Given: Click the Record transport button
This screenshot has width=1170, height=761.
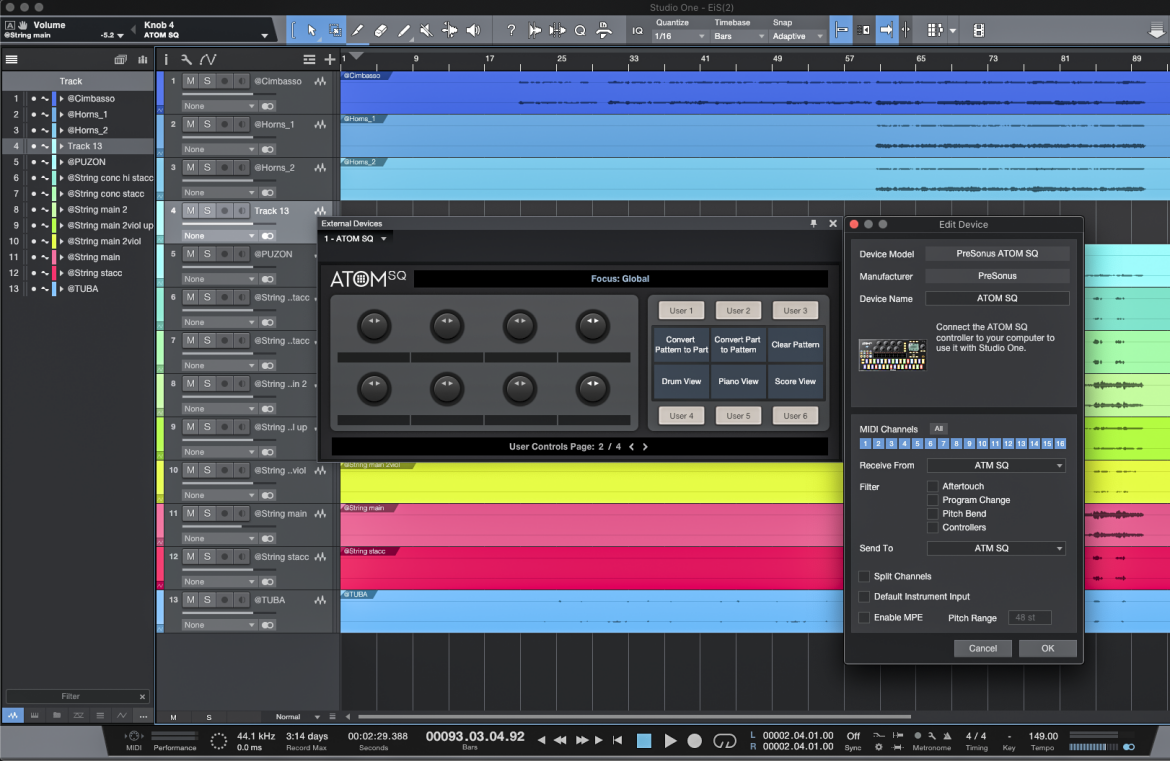Looking at the screenshot, I should coord(695,741).
